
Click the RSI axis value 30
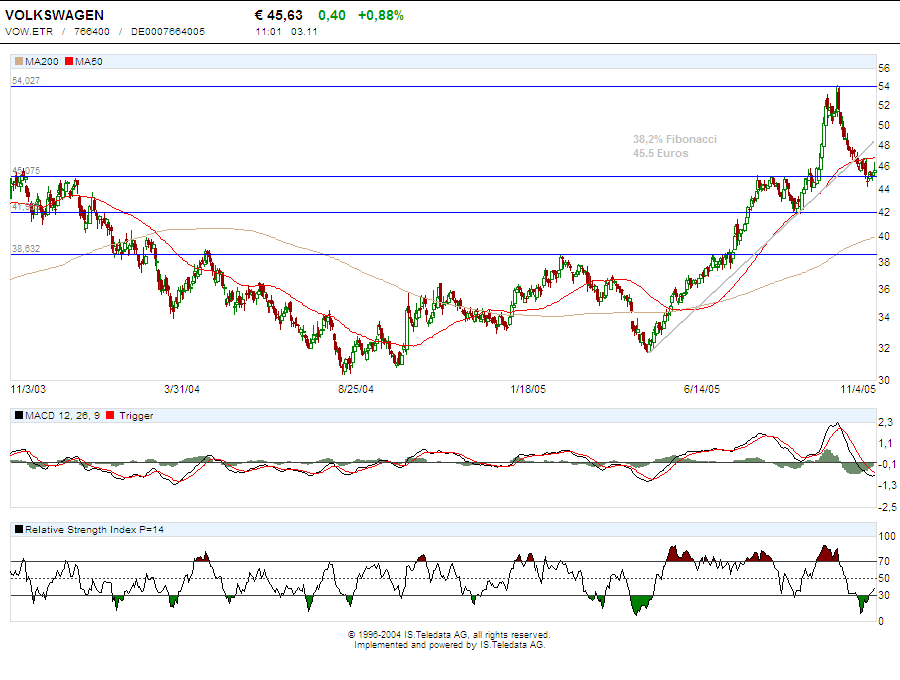pyautogui.click(x=884, y=595)
